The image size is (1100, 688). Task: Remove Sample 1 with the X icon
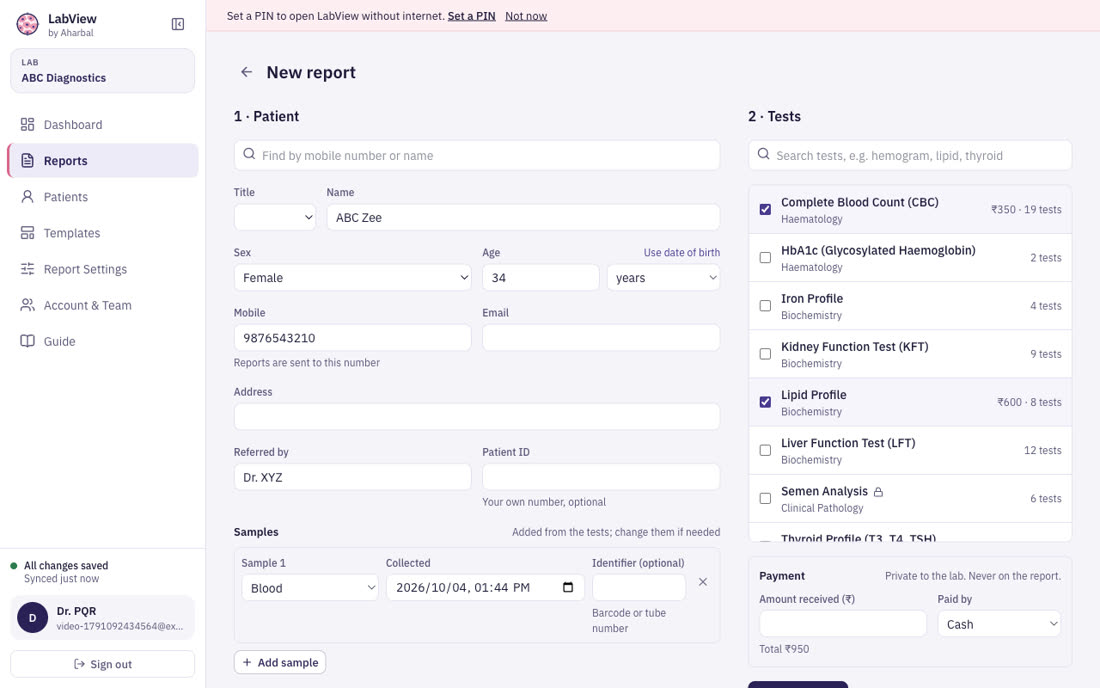[x=703, y=582]
